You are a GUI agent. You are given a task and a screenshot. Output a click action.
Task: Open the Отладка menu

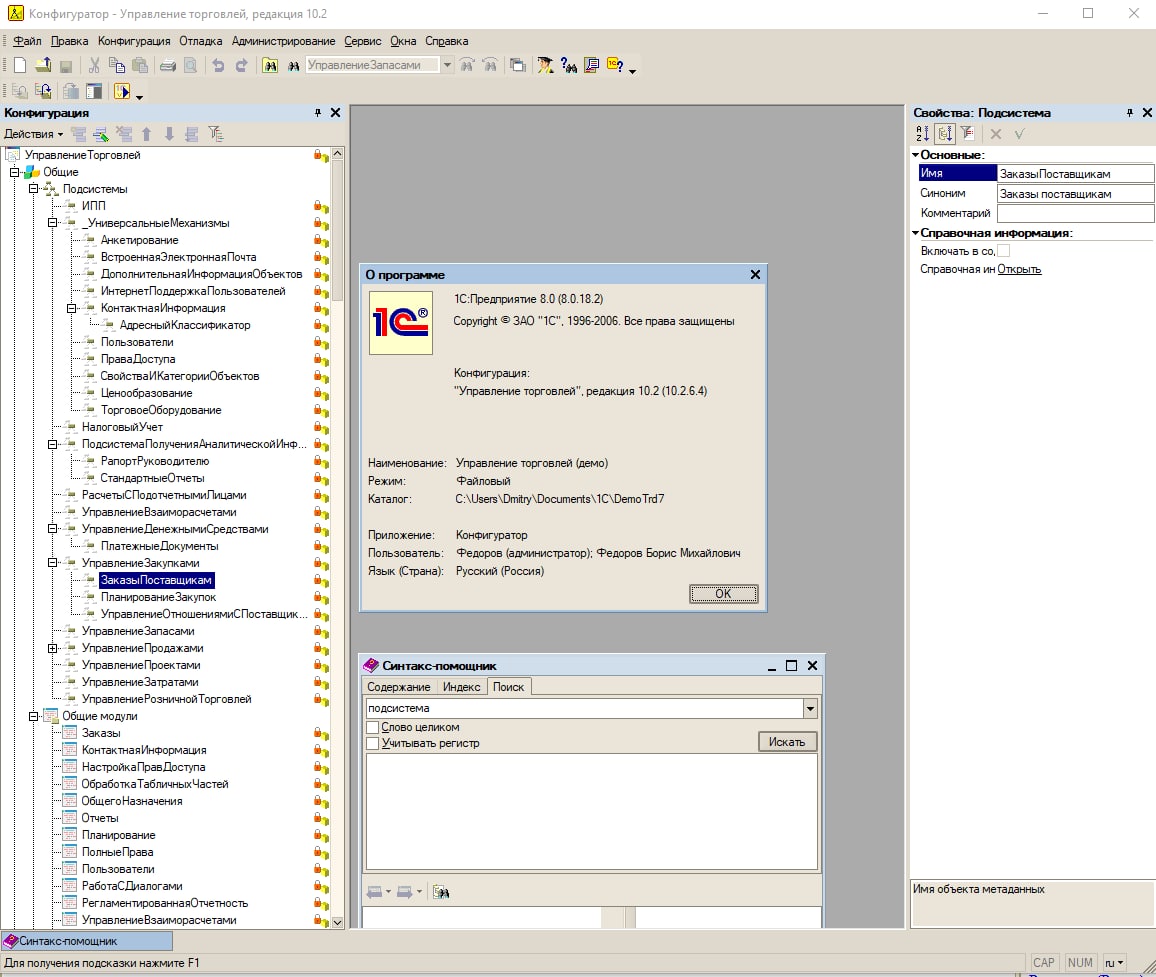[x=201, y=41]
